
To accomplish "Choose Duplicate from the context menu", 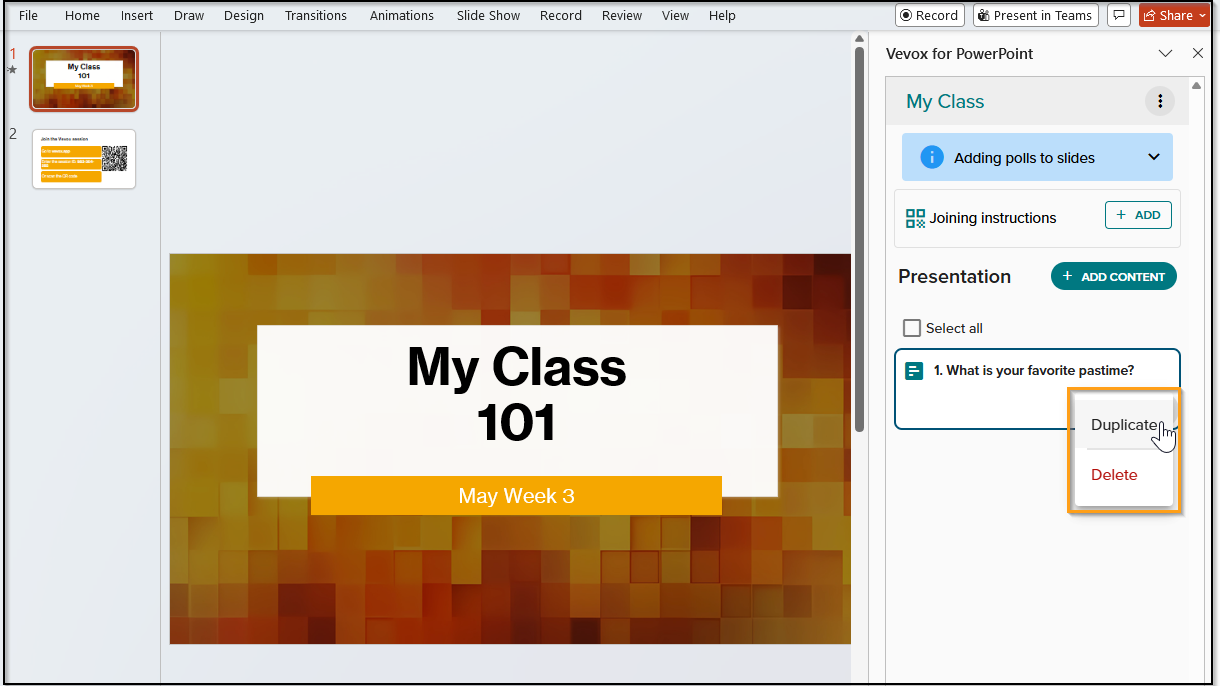I will pos(1124,424).
